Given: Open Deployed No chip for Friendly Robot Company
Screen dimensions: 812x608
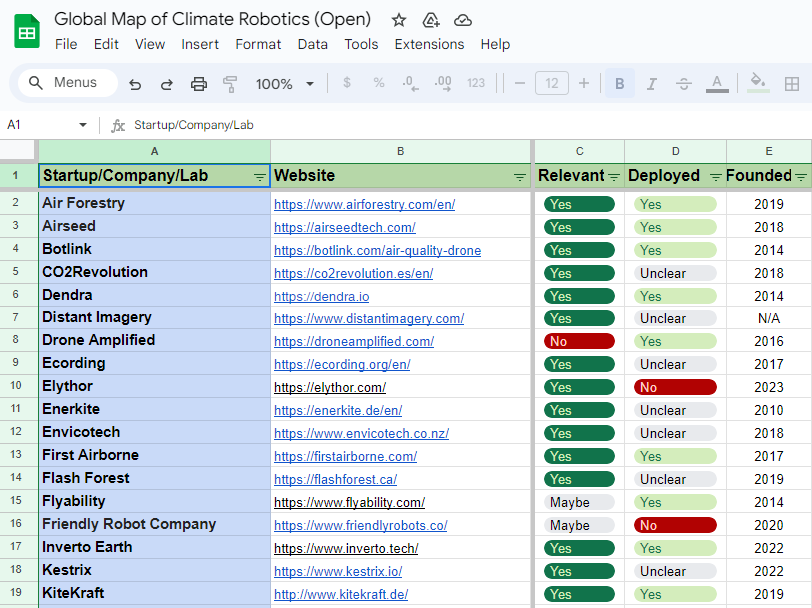Looking at the screenshot, I should click(x=675, y=525).
